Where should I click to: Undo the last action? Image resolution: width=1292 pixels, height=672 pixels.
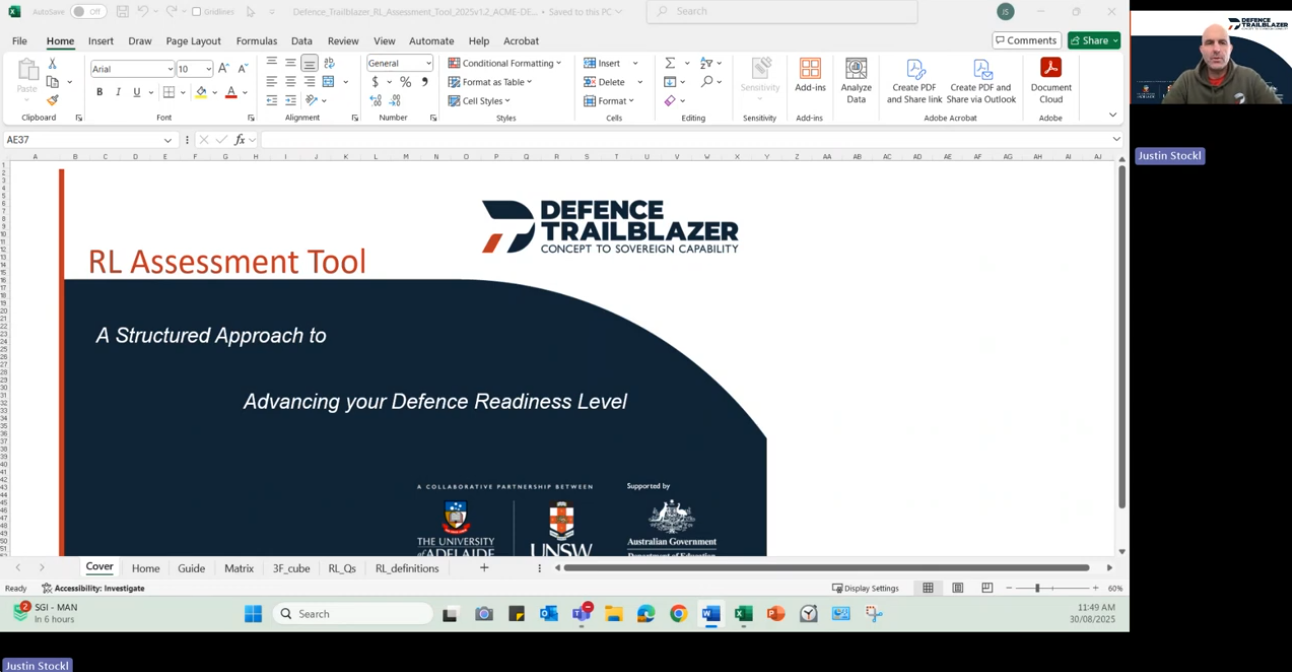[143, 12]
